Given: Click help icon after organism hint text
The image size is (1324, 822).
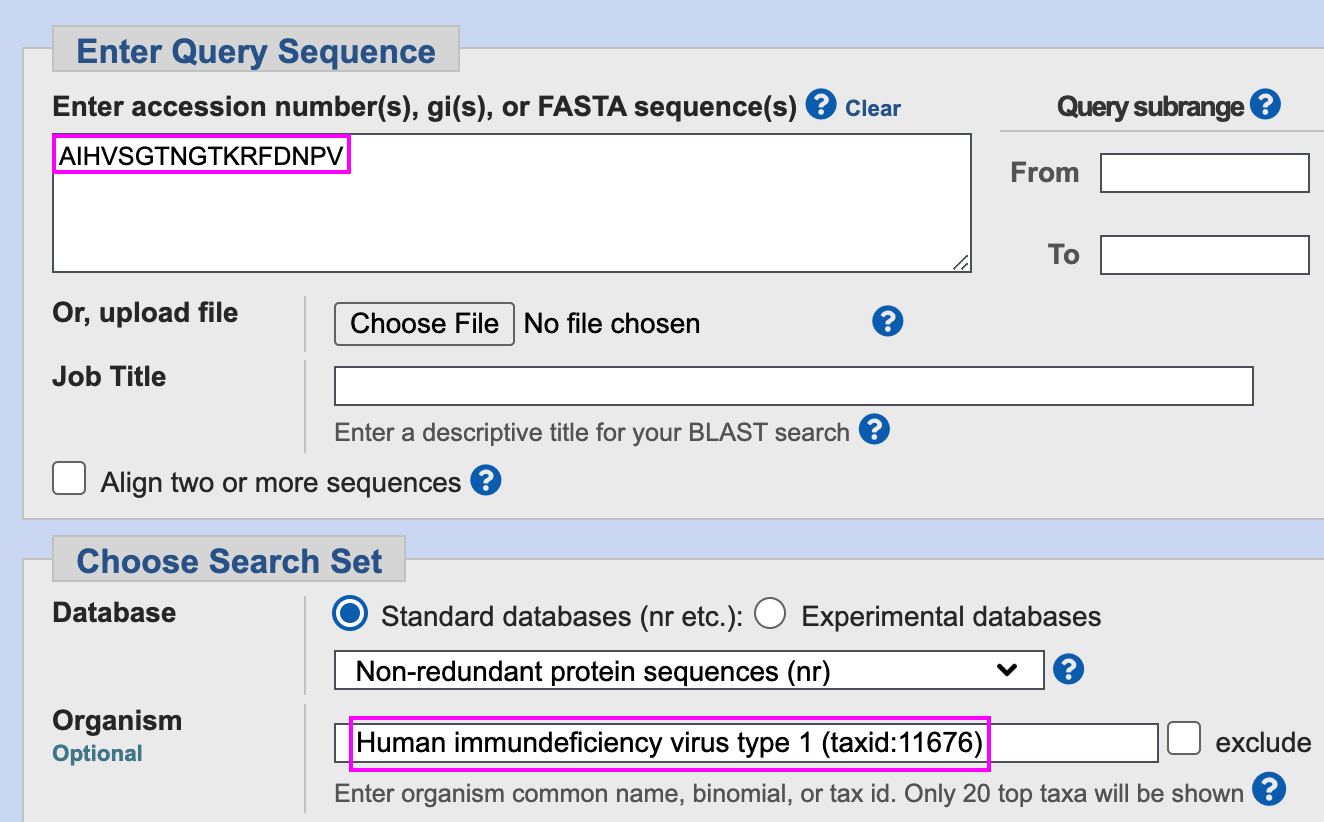Looking at the screenshot, I should [x=1268, y=790].
